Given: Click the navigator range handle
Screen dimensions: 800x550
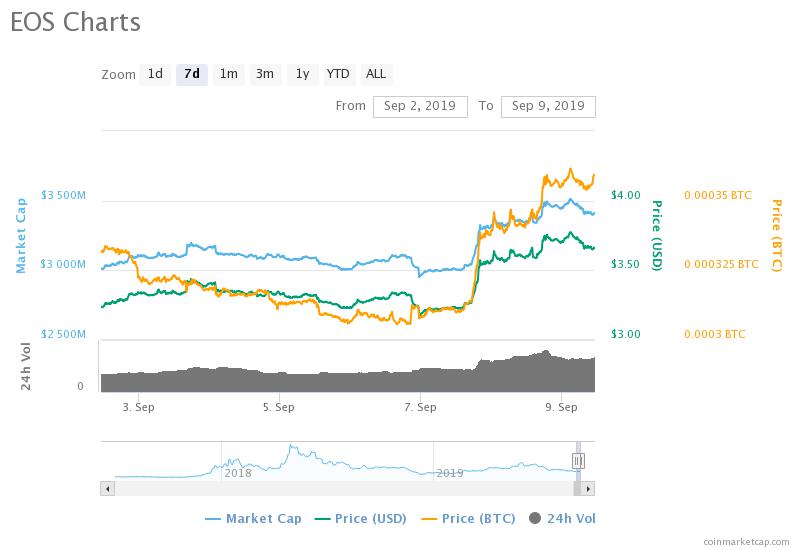Looking at the screenshot, I should click(578, 461).
